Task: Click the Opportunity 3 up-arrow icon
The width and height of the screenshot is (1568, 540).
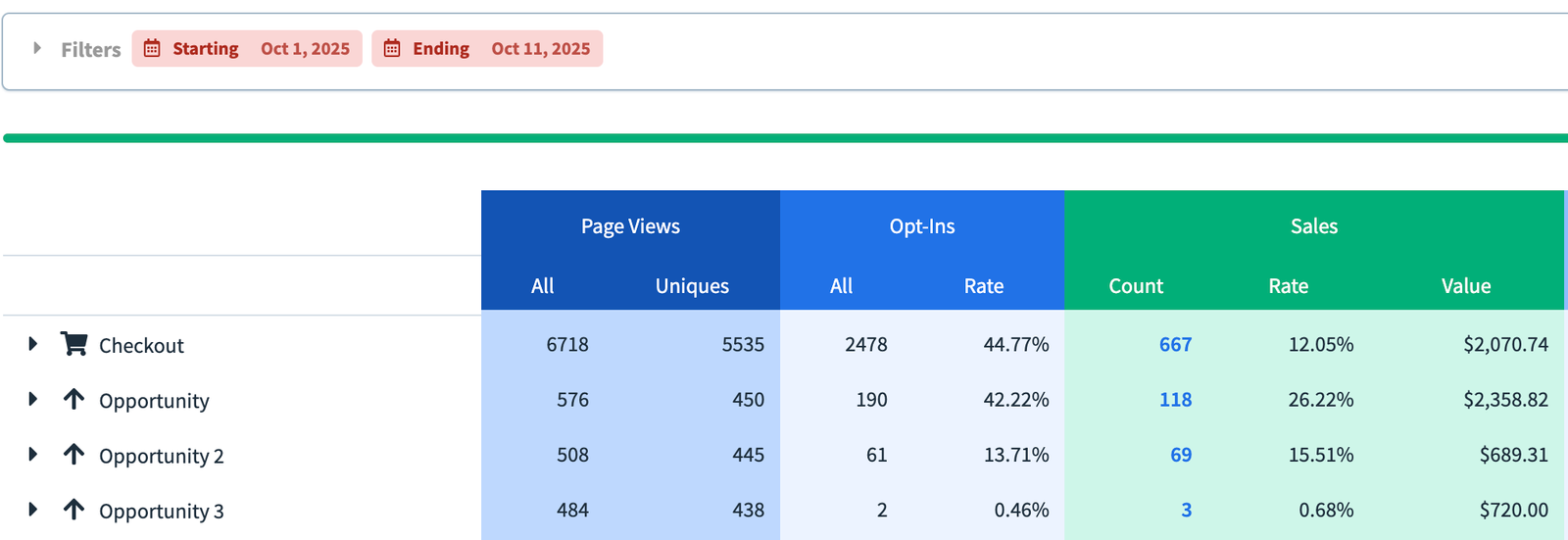Action: (73, 509)
